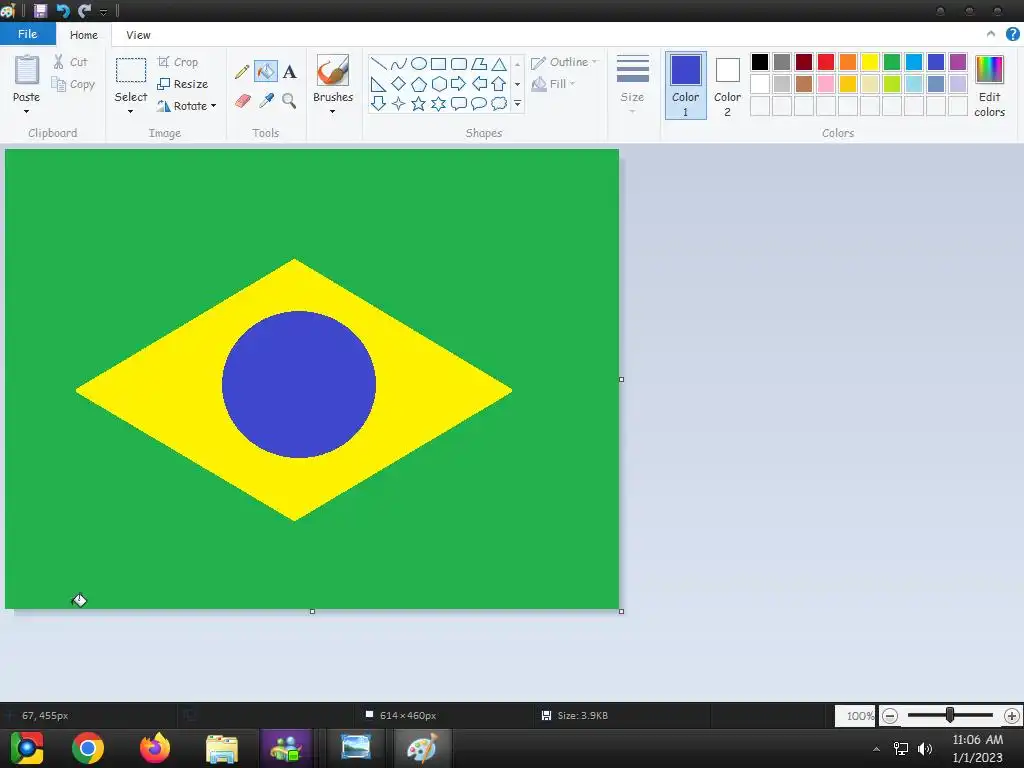Expand the Paste dropdown arrow
This screenshot has height=768, width=1024.
[26, 112]
